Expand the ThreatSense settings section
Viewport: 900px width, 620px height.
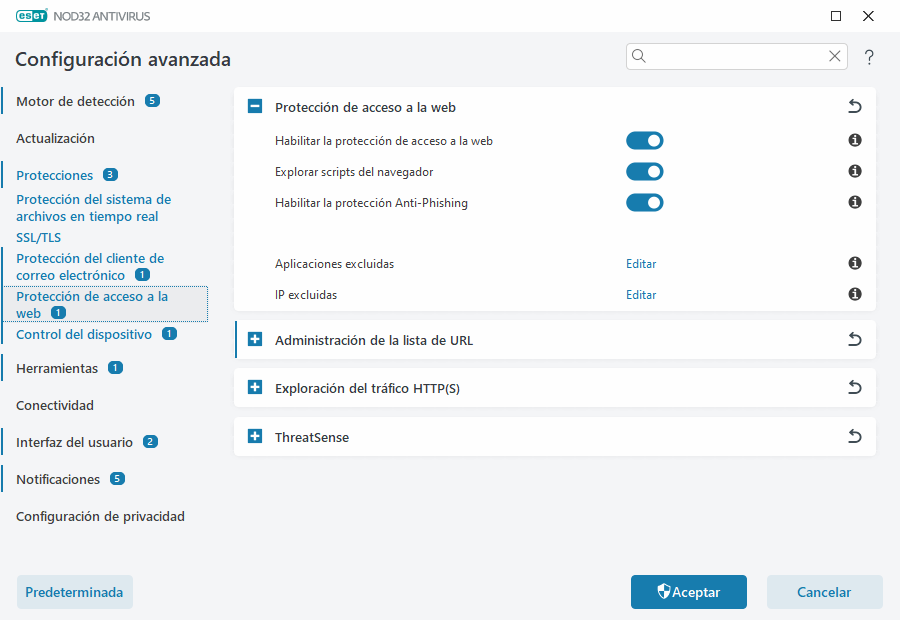point(254,436)
